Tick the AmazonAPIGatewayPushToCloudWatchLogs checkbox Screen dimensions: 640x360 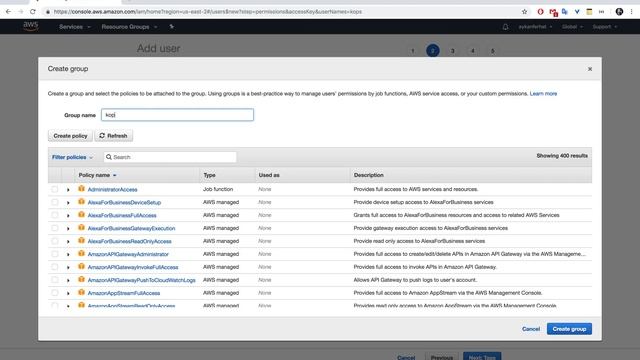pos(55,280)
